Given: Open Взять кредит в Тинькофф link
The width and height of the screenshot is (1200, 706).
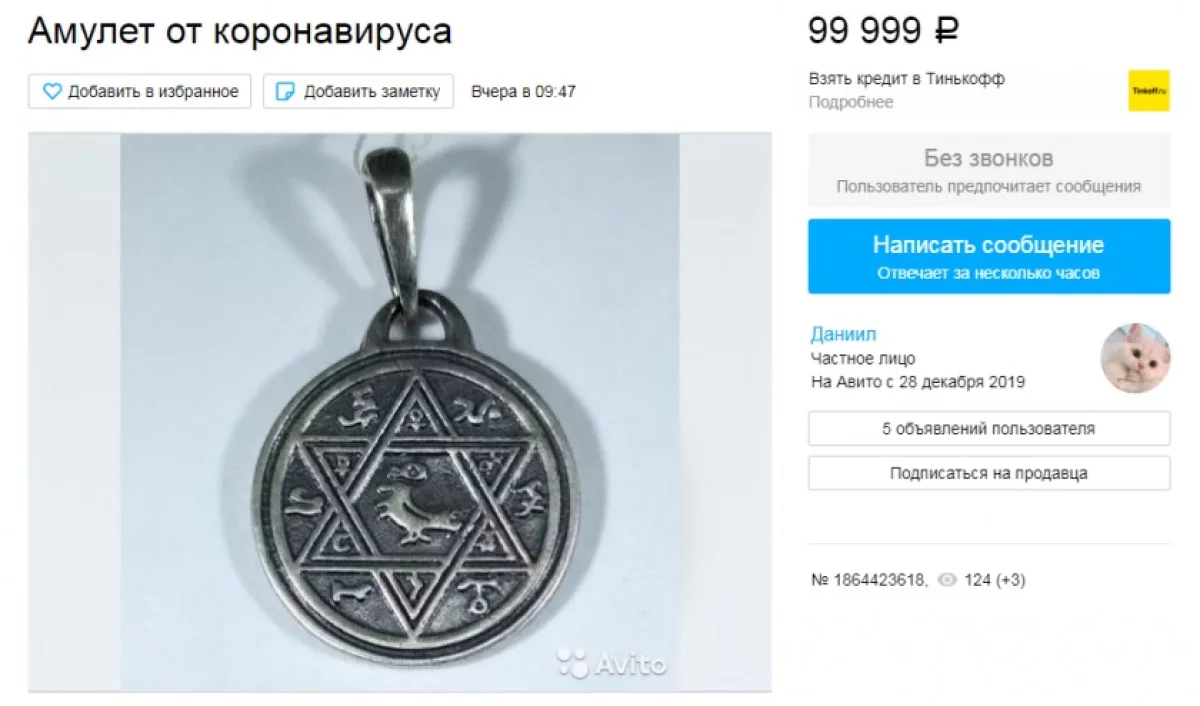Looking at the screenshot, I should pos(907,79).
